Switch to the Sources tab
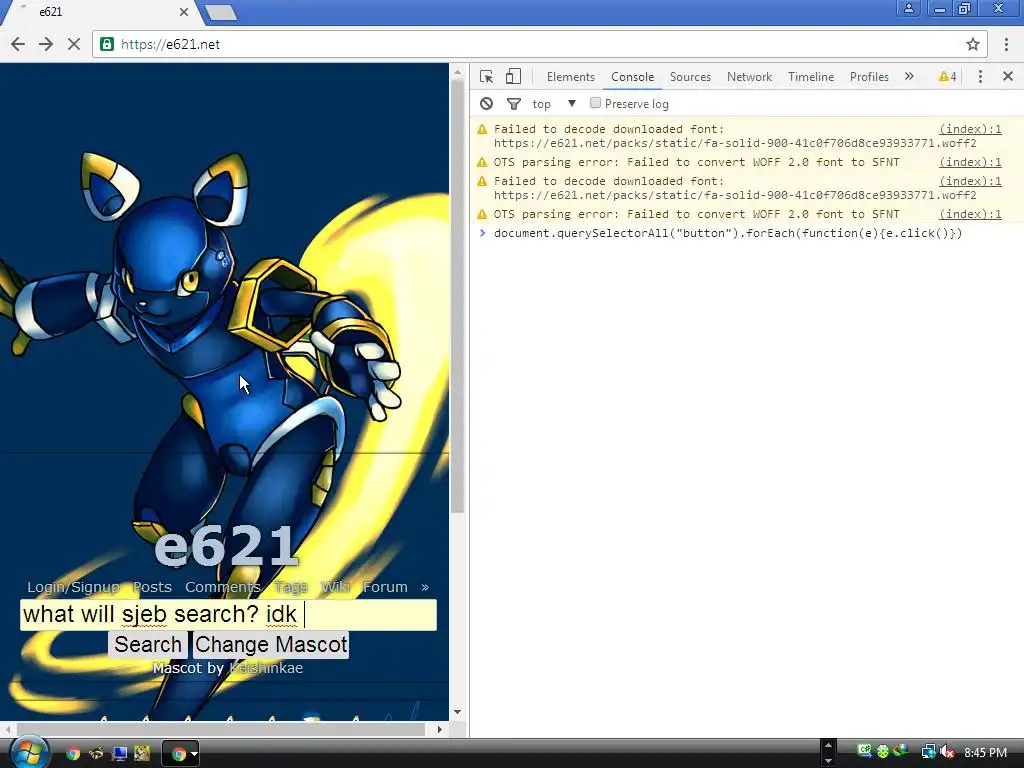 point(690,76)
